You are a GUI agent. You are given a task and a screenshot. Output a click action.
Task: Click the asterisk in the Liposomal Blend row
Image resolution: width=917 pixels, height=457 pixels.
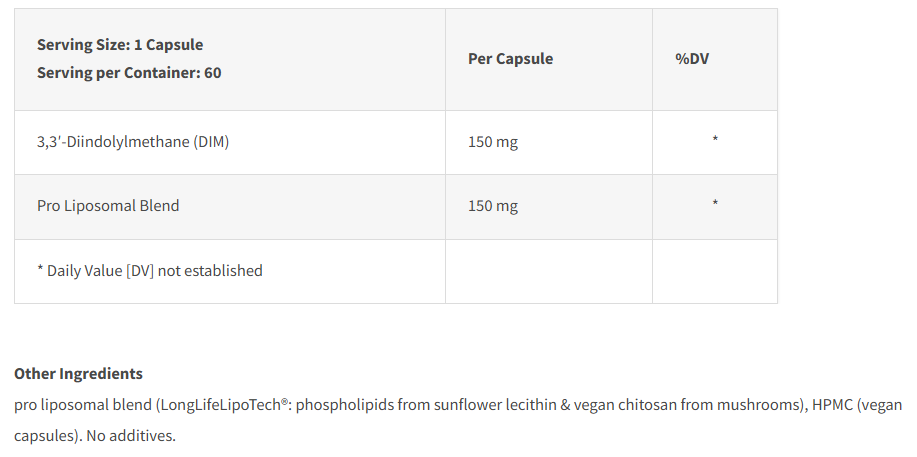[715, 202]
